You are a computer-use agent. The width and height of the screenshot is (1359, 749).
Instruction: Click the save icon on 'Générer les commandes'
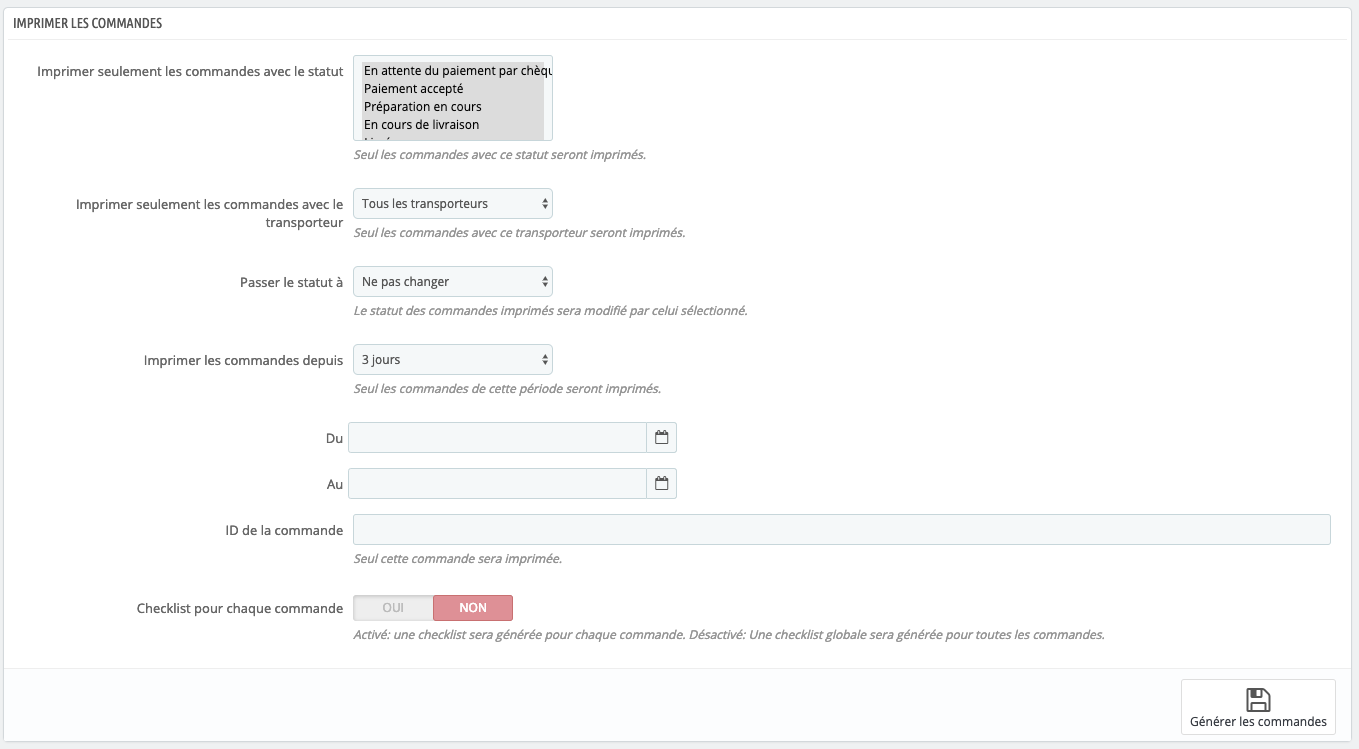pyautogui.click(x=1257, y=697)
